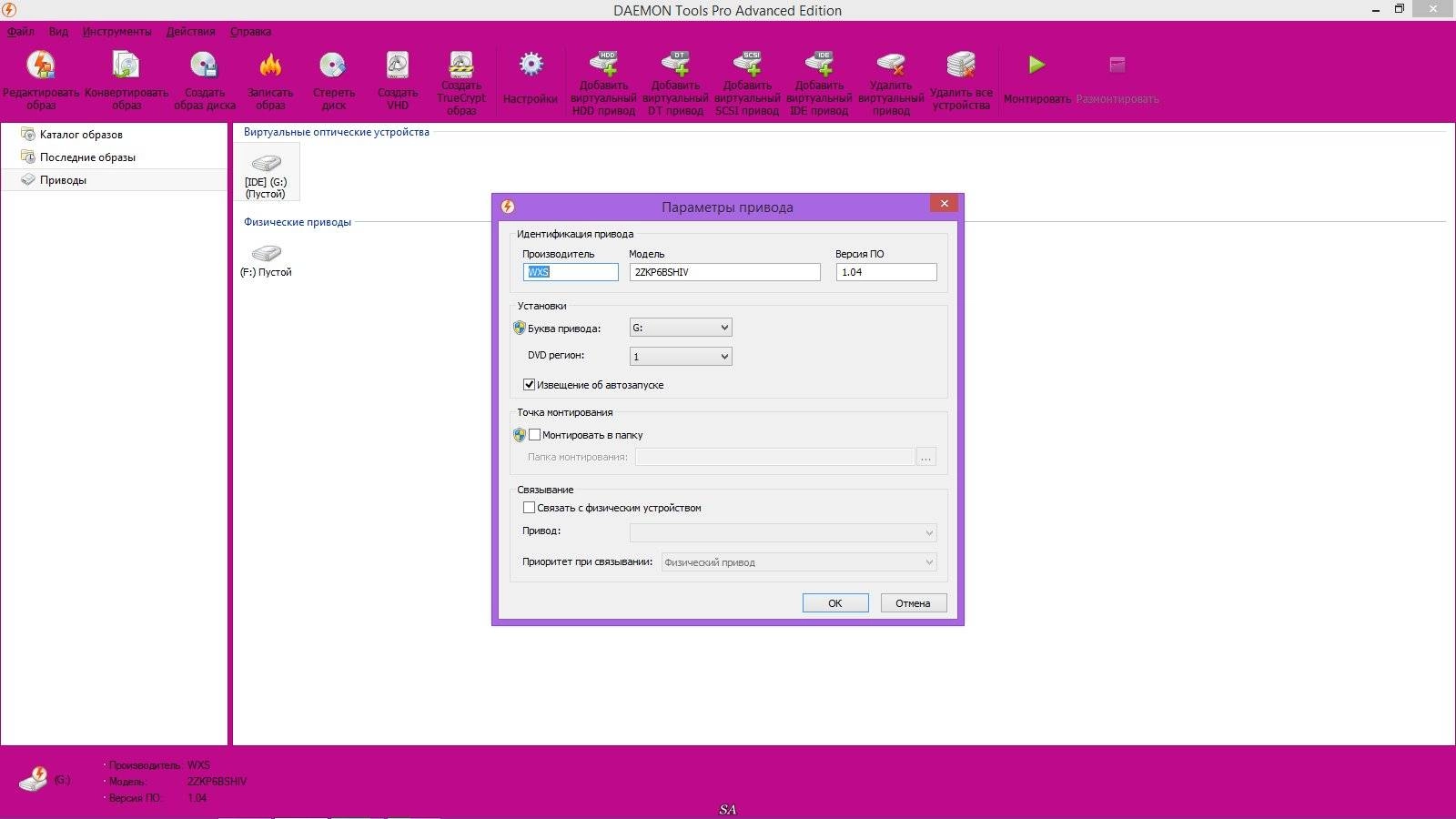Remove all devices from toolbar

point(961,80)
